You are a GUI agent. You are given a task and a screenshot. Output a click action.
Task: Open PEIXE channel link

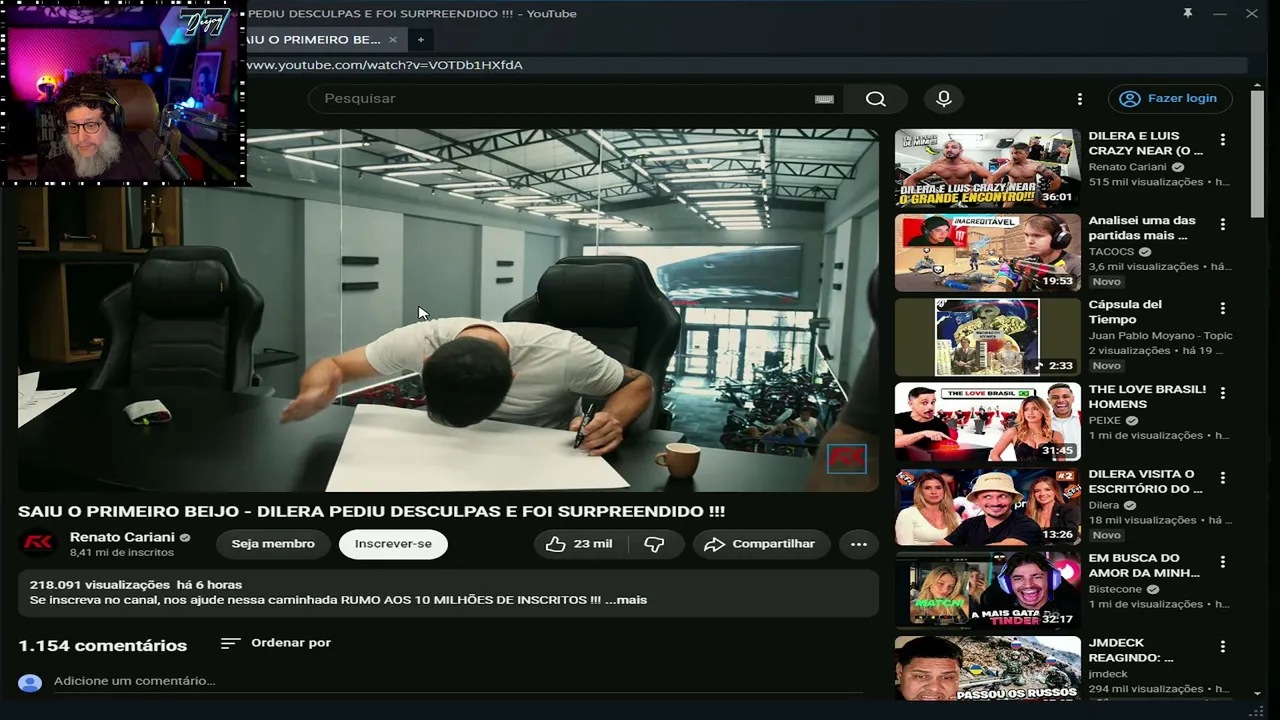1105,421
